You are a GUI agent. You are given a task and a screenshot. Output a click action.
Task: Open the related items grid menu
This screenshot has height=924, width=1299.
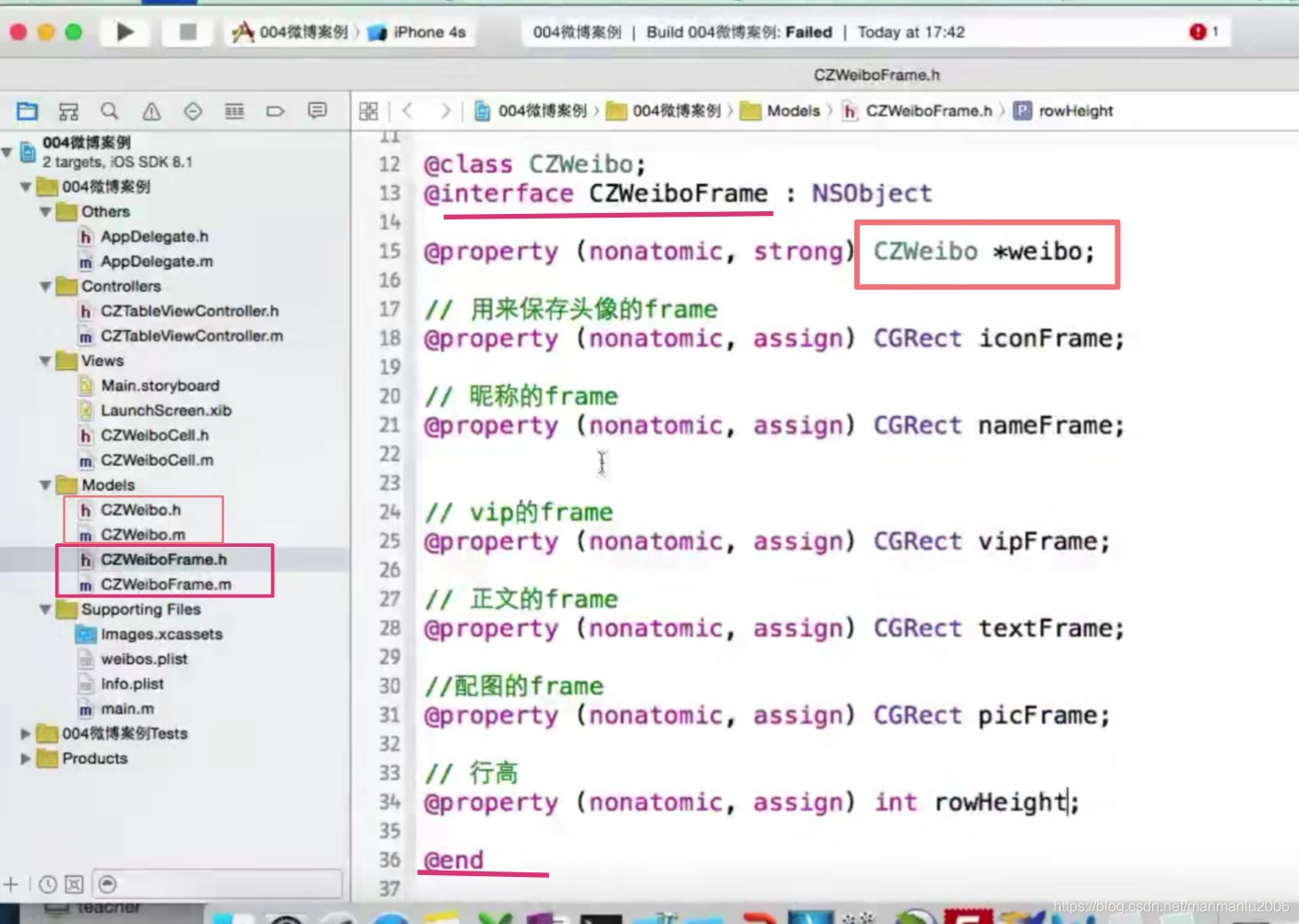[369, 112]
